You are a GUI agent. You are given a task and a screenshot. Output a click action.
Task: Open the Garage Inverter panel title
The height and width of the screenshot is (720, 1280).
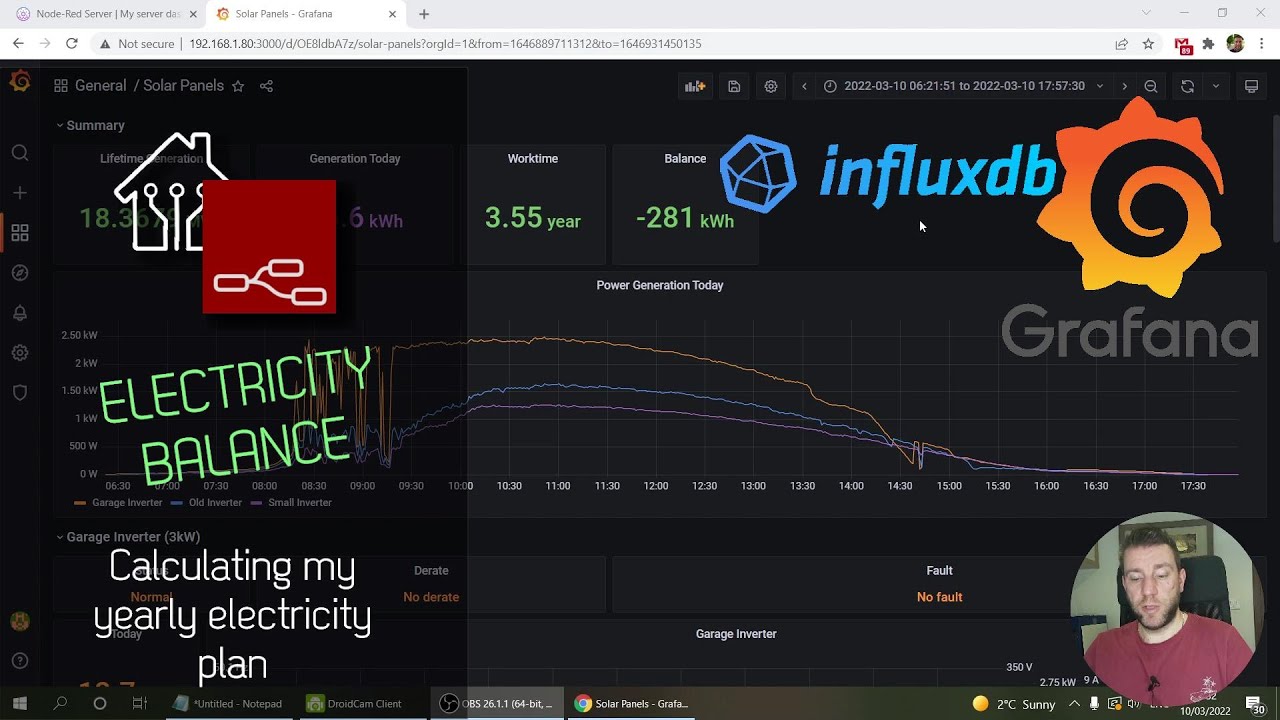click(736, 634)
